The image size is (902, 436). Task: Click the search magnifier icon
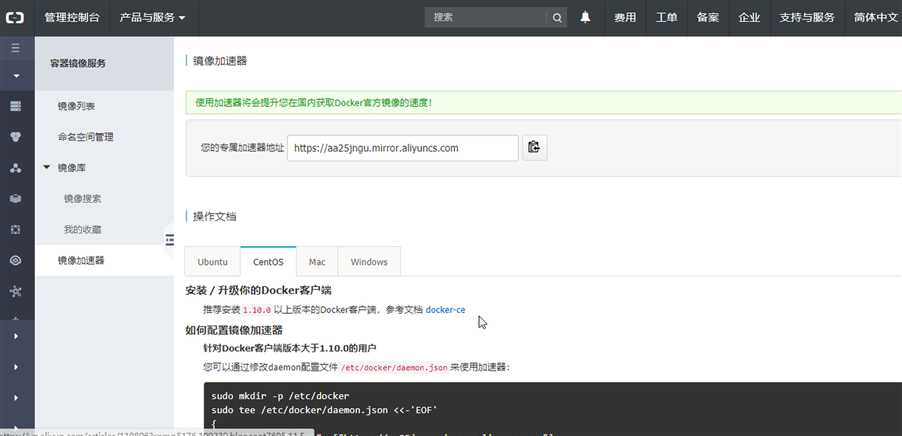pos(557,18)
